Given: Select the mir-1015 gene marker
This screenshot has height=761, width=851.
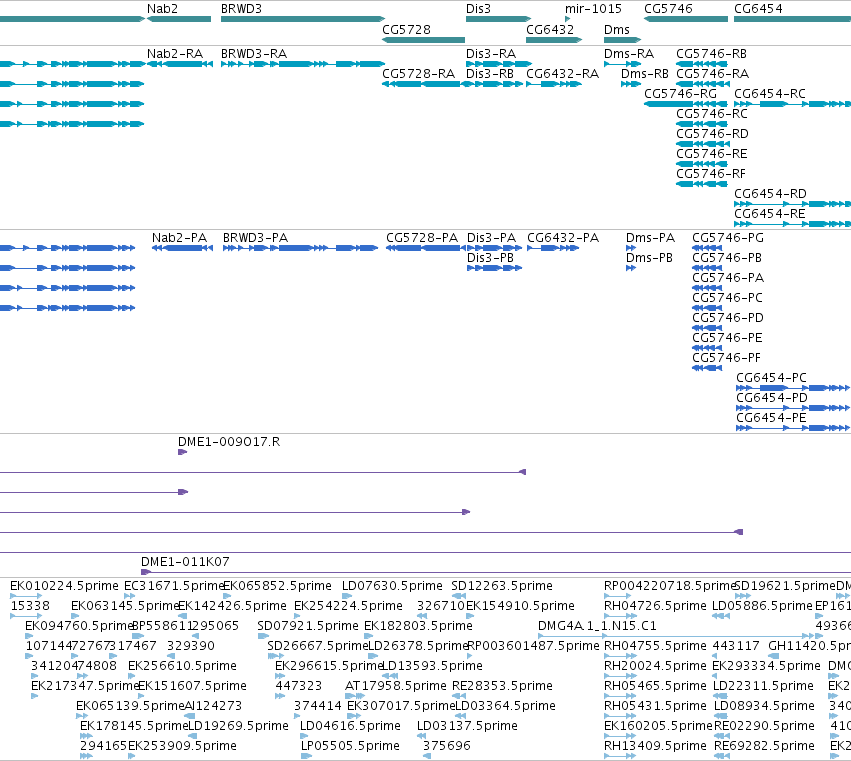Looking at the screenshot, I should [x=568, y=19].
